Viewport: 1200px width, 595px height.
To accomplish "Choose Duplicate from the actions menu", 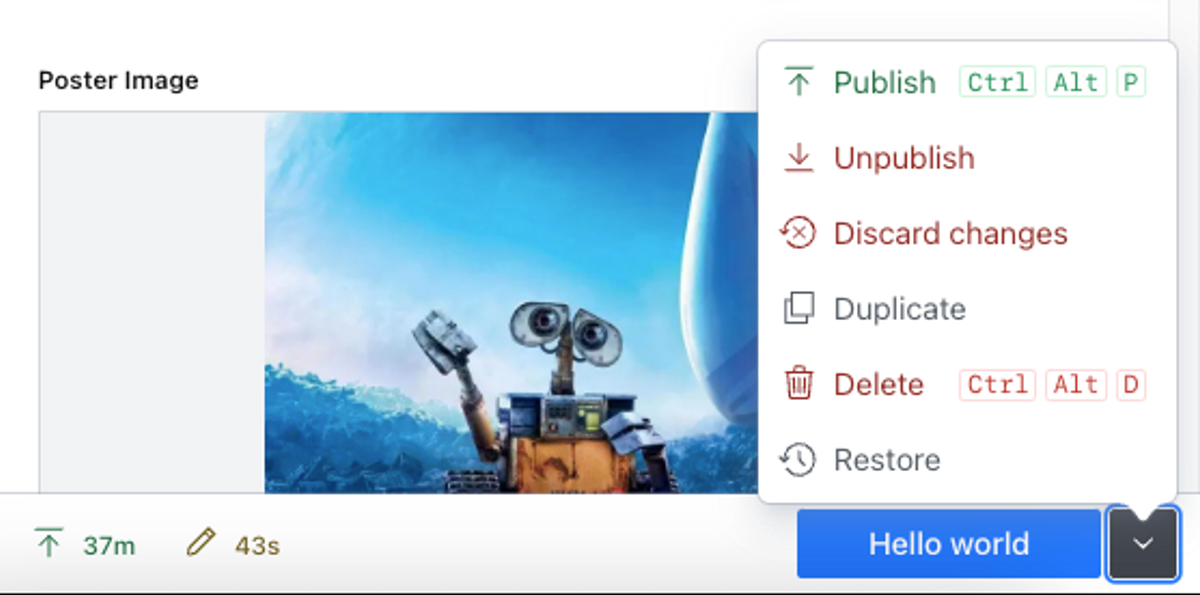I will (967, 309).
